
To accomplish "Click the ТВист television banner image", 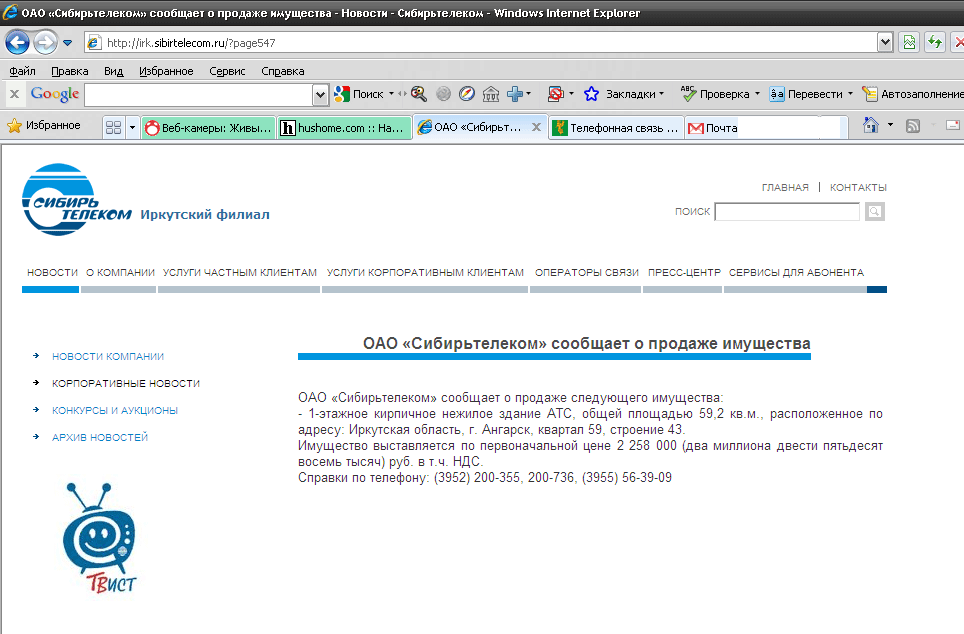I will point(99,538).
